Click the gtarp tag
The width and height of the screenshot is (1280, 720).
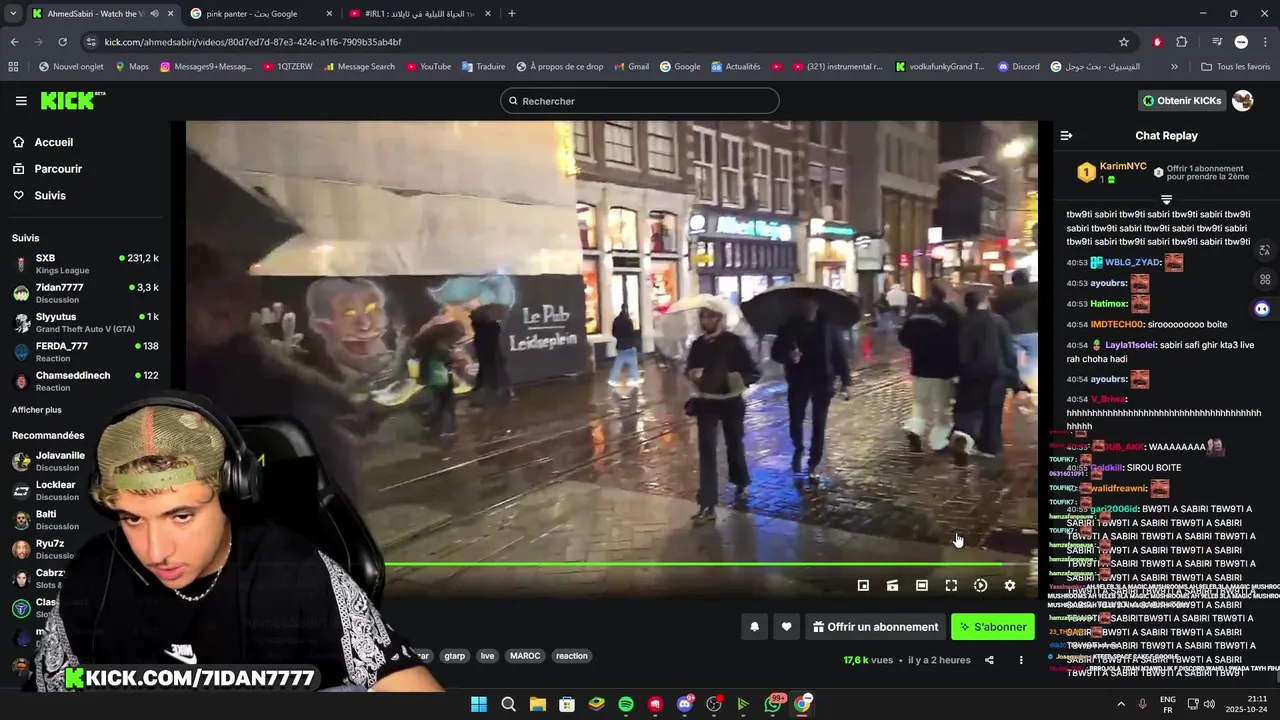pos(455,656)
